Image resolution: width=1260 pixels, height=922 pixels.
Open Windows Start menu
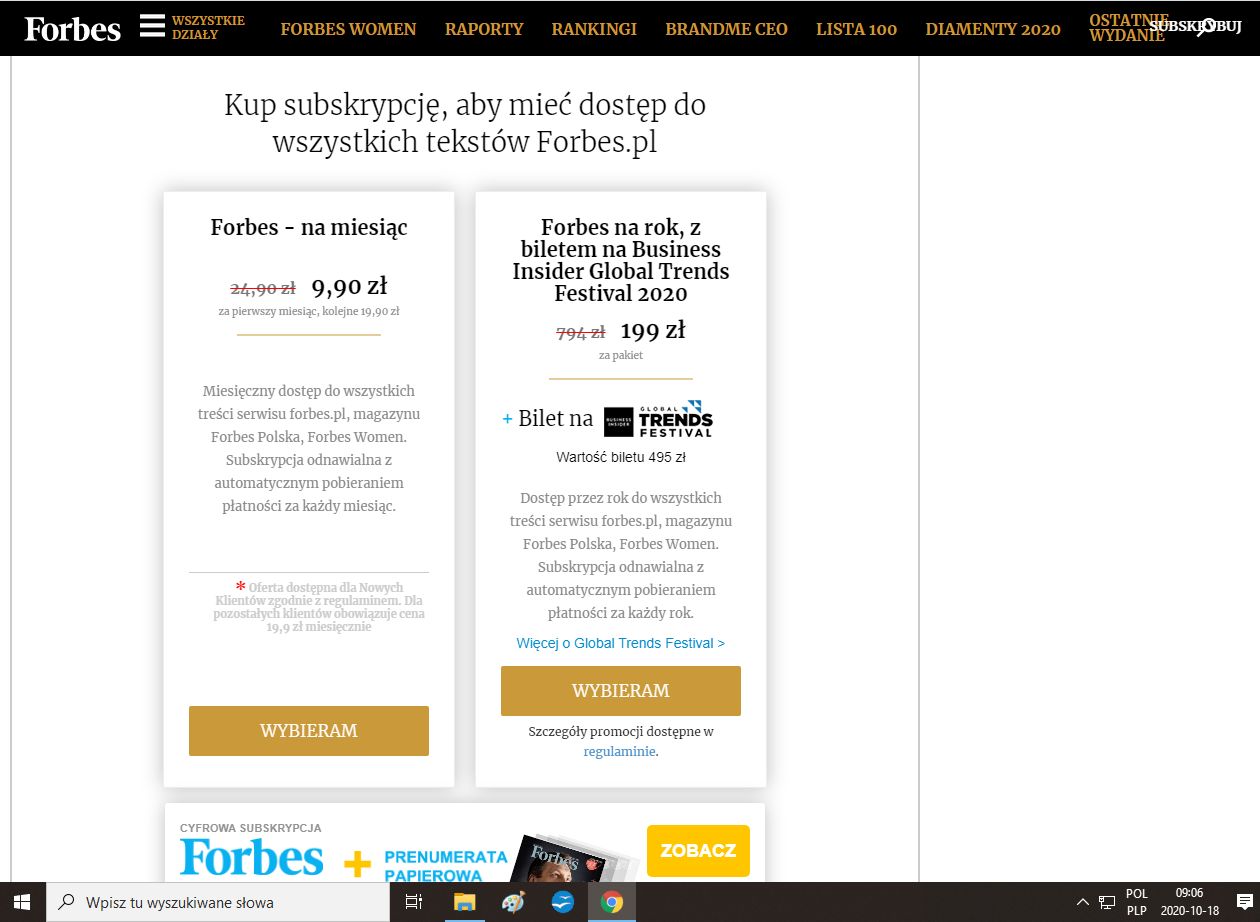[x=22, y=902]
